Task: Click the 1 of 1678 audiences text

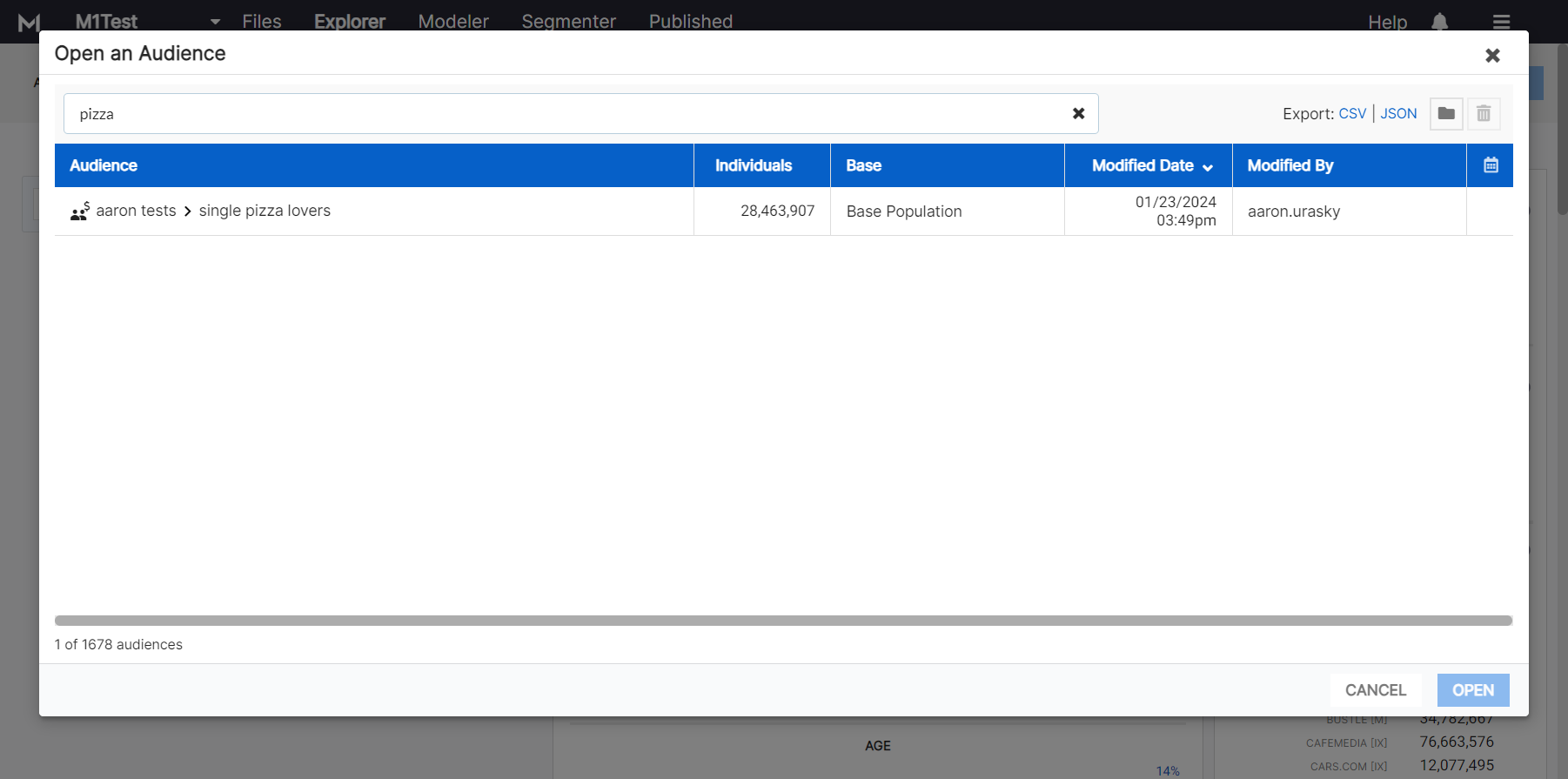Action: point(118,644)
